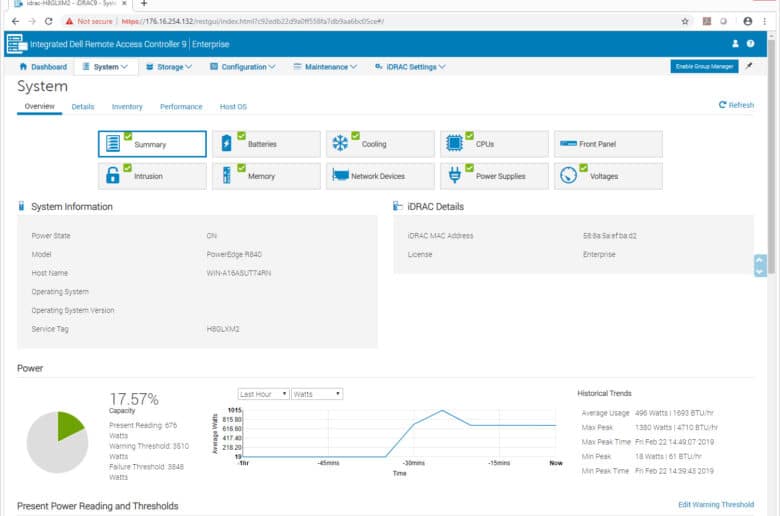Image resolution: width=780 pixels, height=516 pixels.
Task: Click the Dashboard home icon
Action: 23,66
